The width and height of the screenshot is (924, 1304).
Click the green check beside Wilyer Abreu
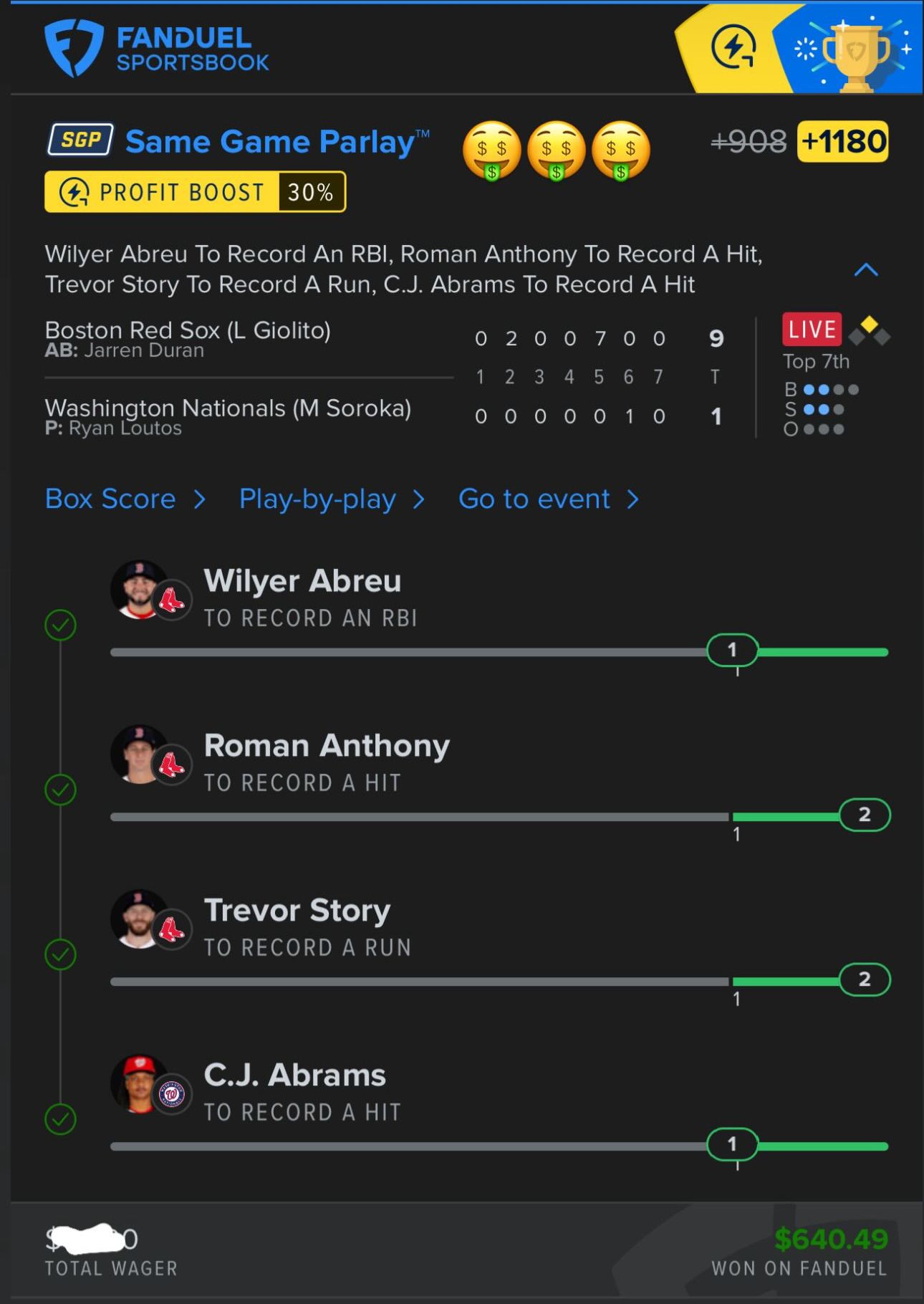(61, 625)
